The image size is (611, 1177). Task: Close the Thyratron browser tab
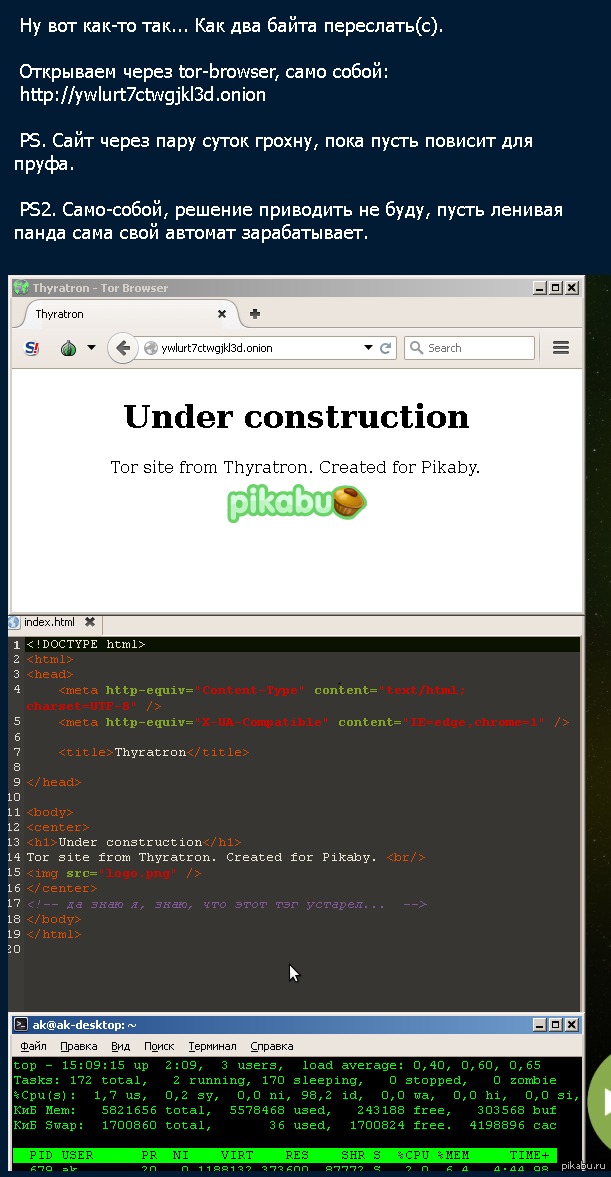coord(222,314)
